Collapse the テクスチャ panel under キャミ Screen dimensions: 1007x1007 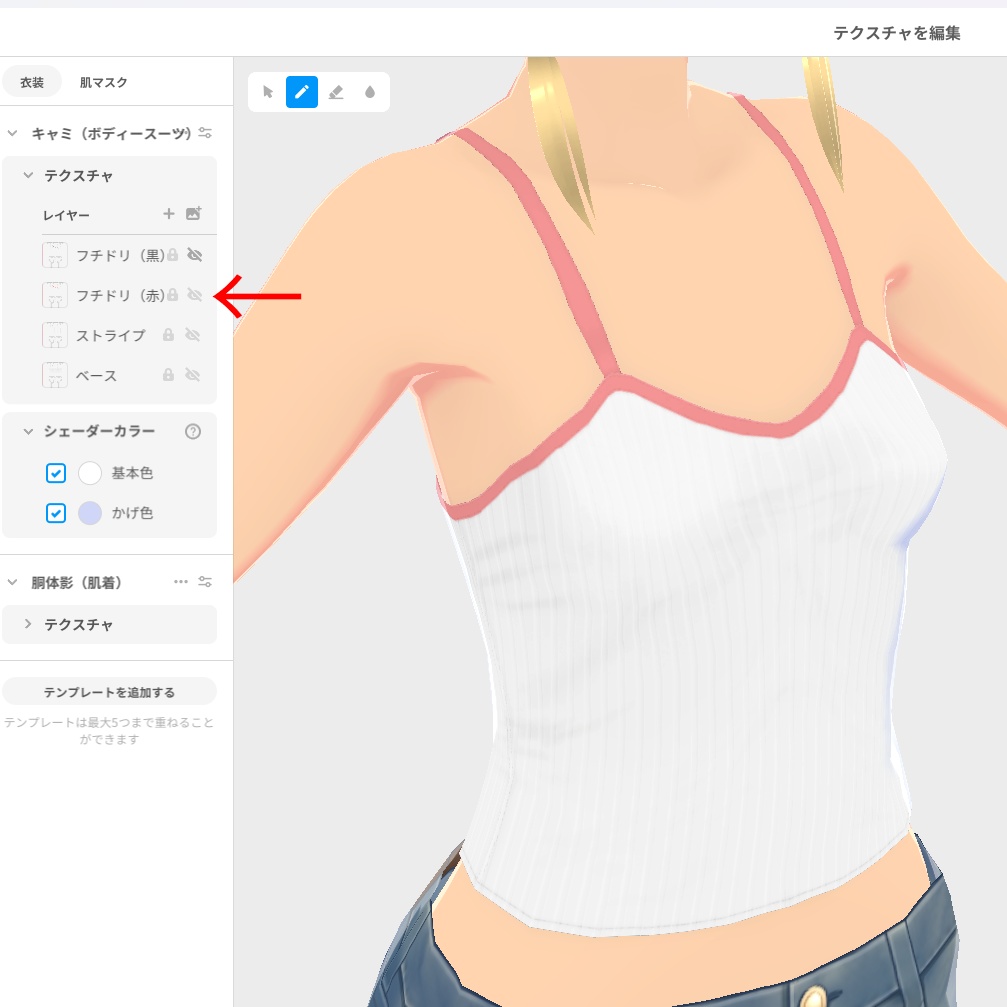point(28,175)
